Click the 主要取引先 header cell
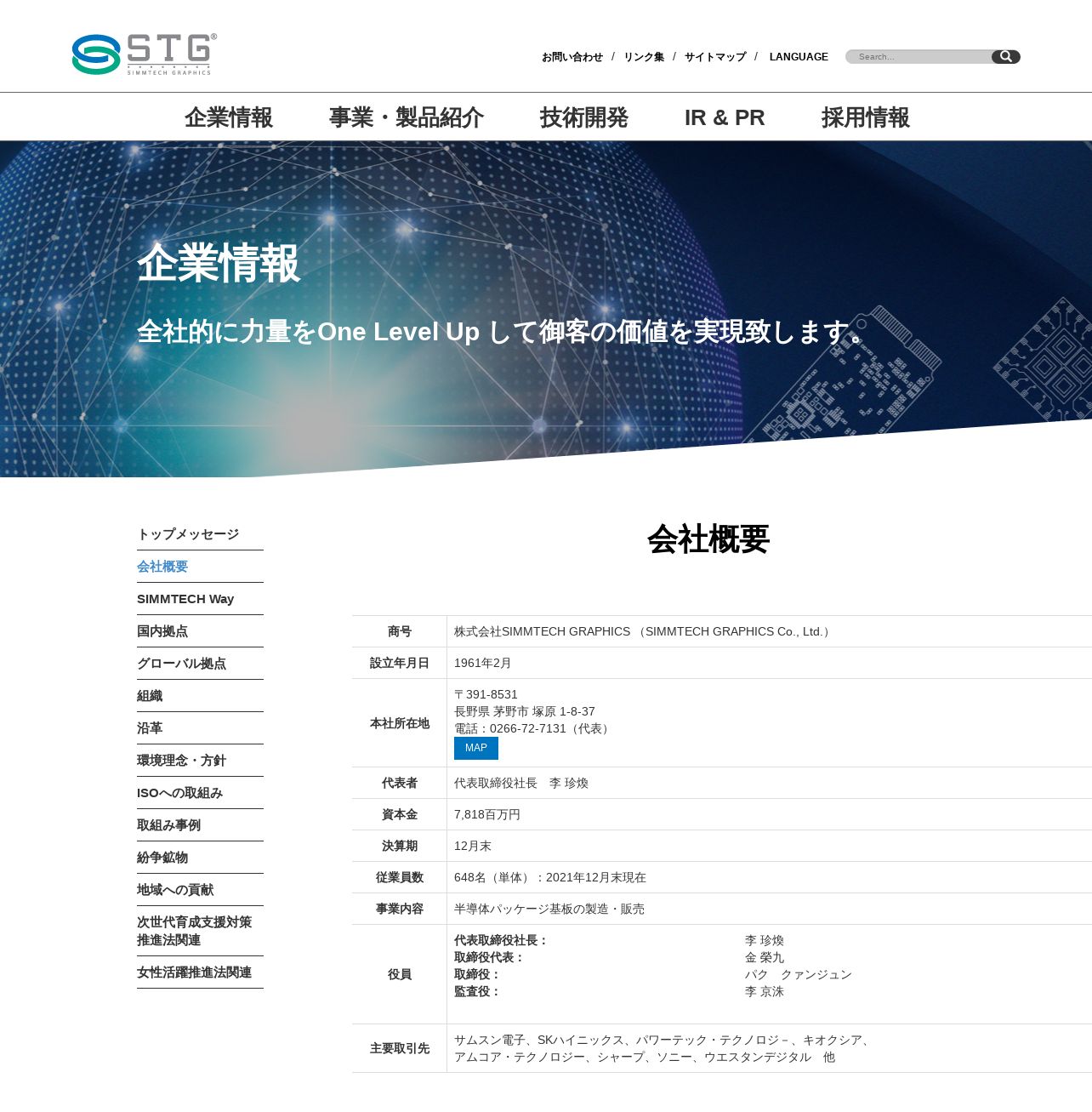1092x1112 pixels. point(400,1048)
